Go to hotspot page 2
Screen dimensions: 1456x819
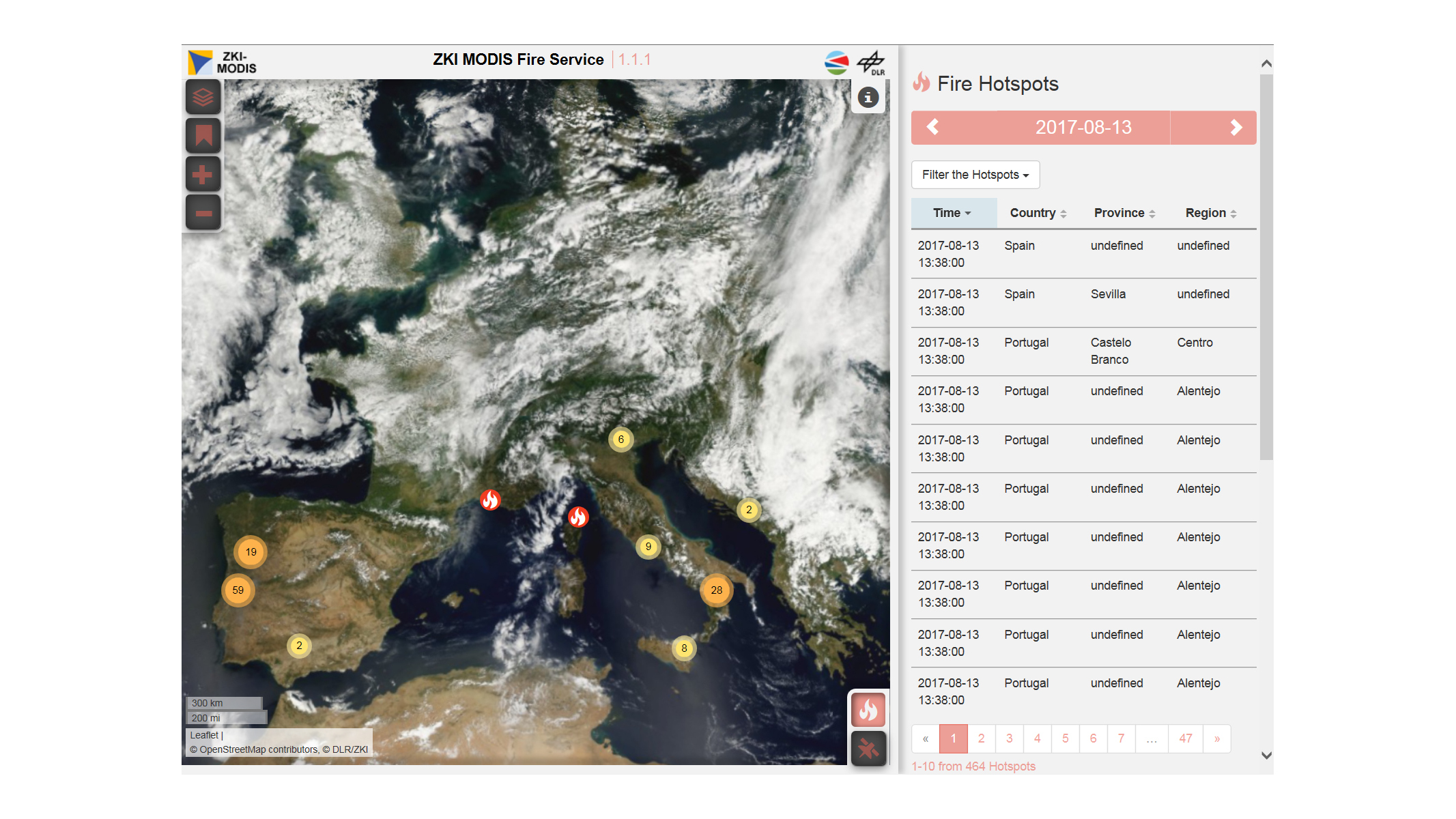[981, 738]
